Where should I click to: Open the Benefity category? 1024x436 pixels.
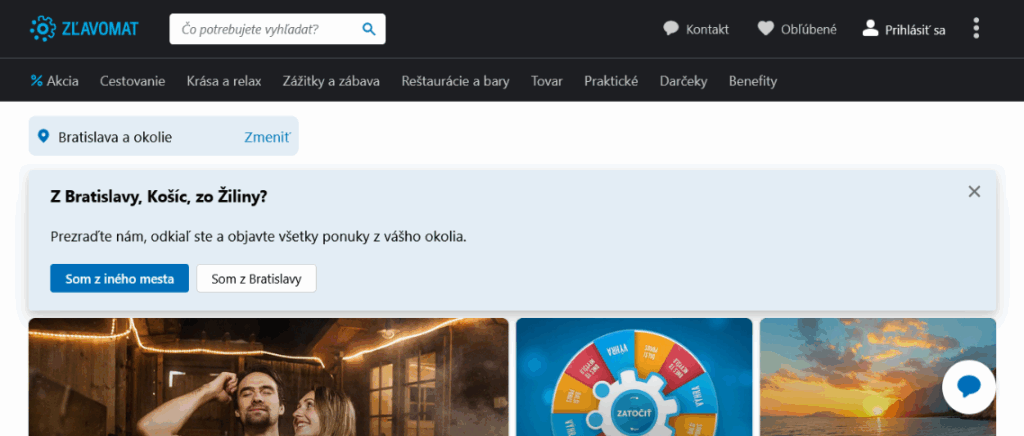click(753, 81)
